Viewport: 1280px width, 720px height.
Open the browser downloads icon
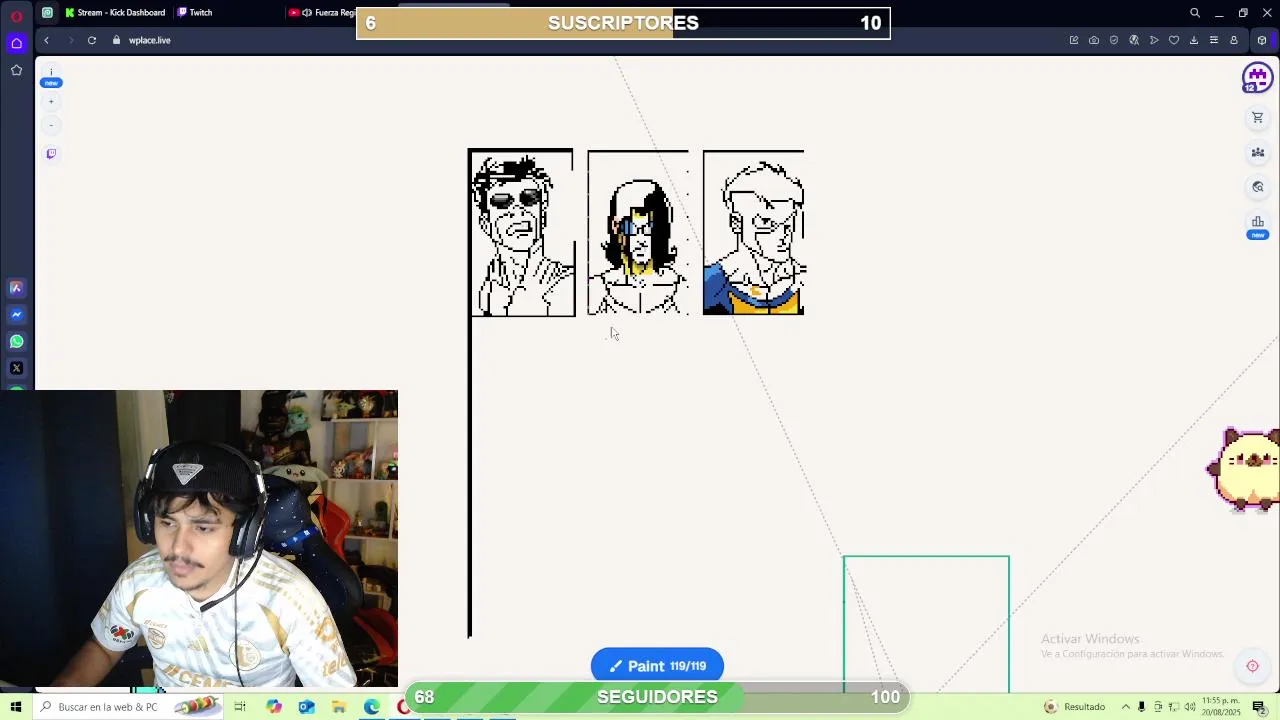pos(1194,40)
